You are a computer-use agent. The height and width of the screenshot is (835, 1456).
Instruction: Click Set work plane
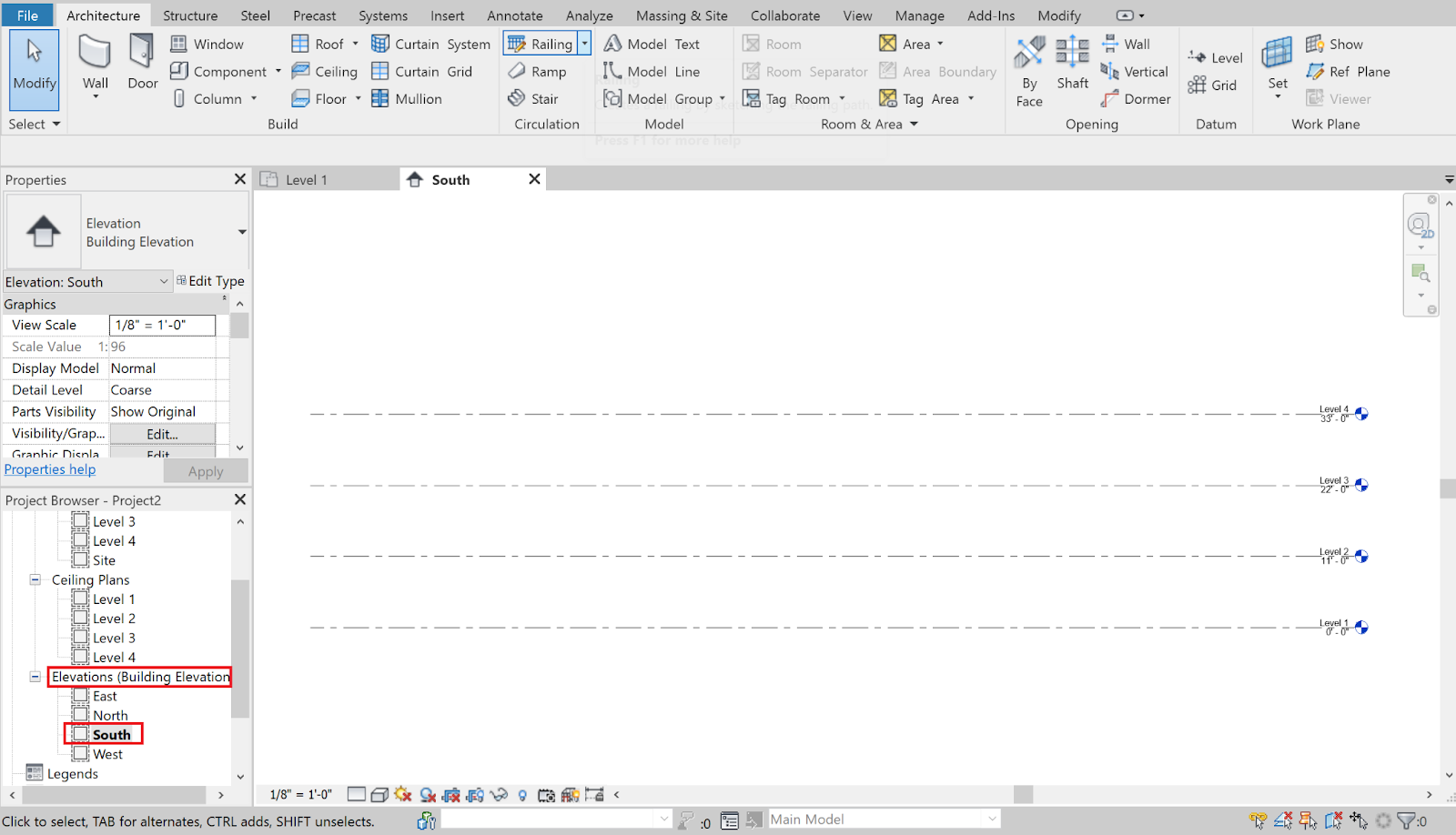click(1278, 63)
